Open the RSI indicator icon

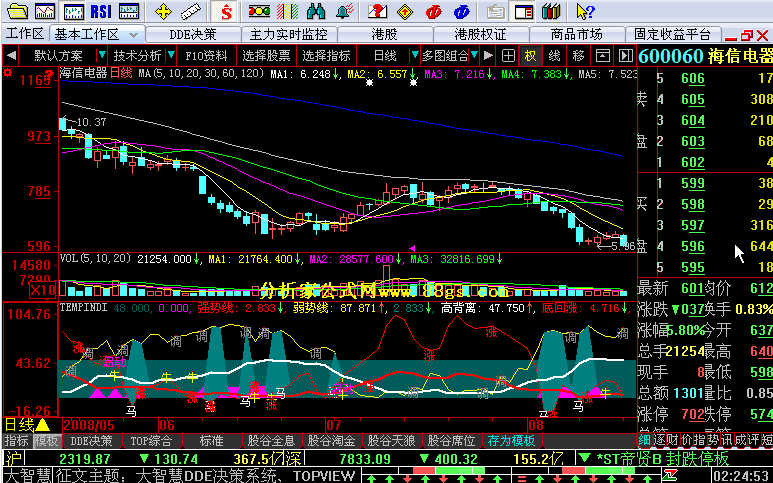coord(101,10)
